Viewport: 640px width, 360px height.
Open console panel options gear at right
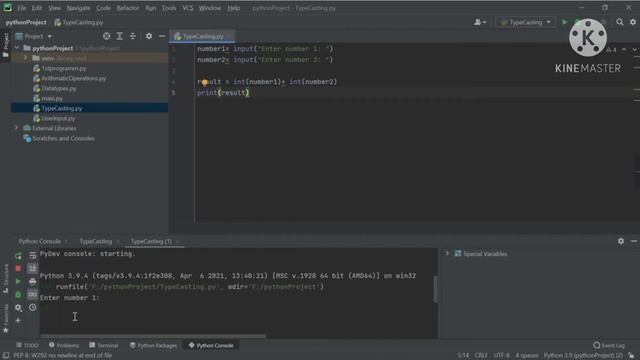(x=621, y=241)
